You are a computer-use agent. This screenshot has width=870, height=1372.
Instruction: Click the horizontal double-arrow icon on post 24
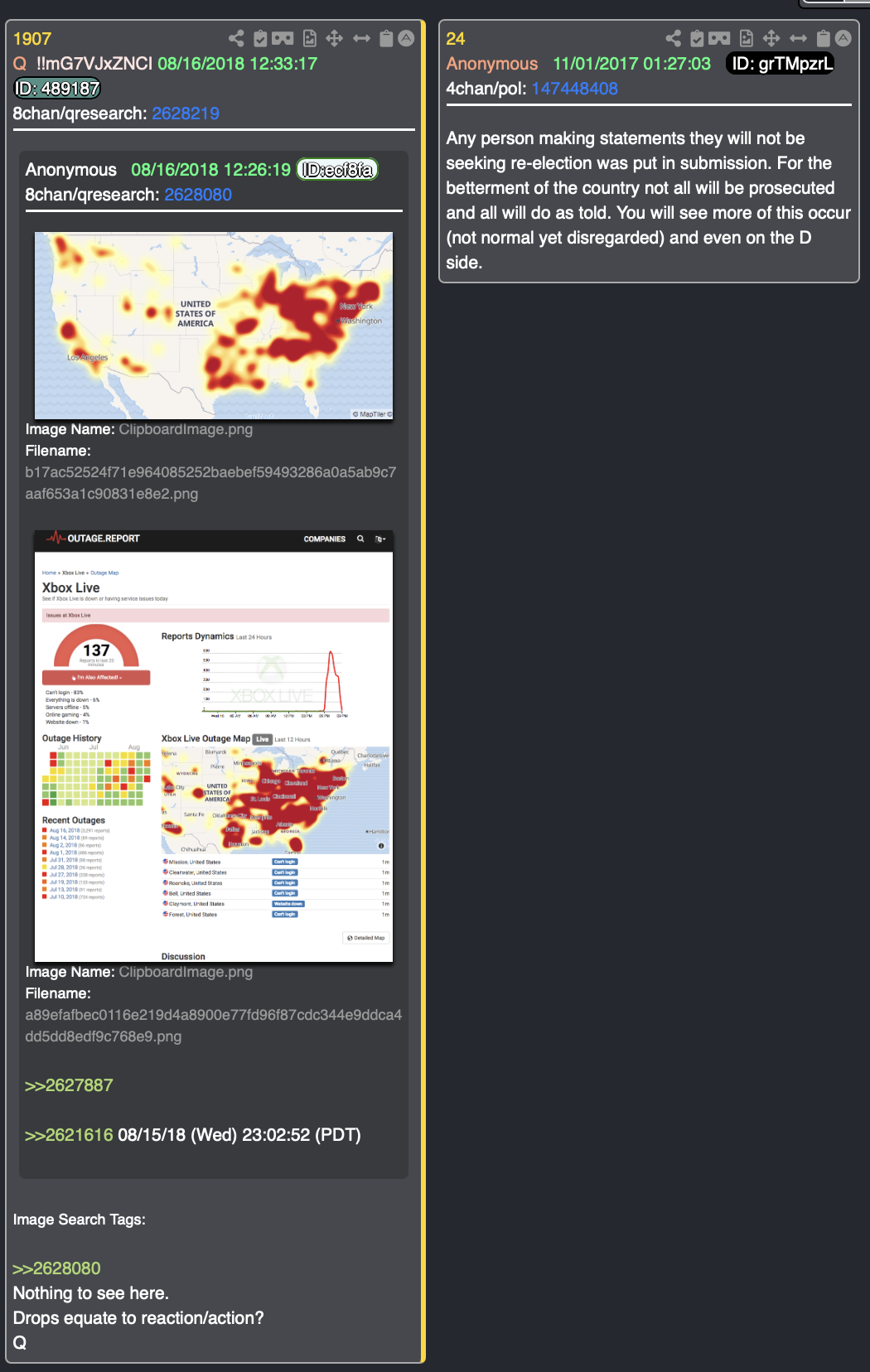coord(799,38)
